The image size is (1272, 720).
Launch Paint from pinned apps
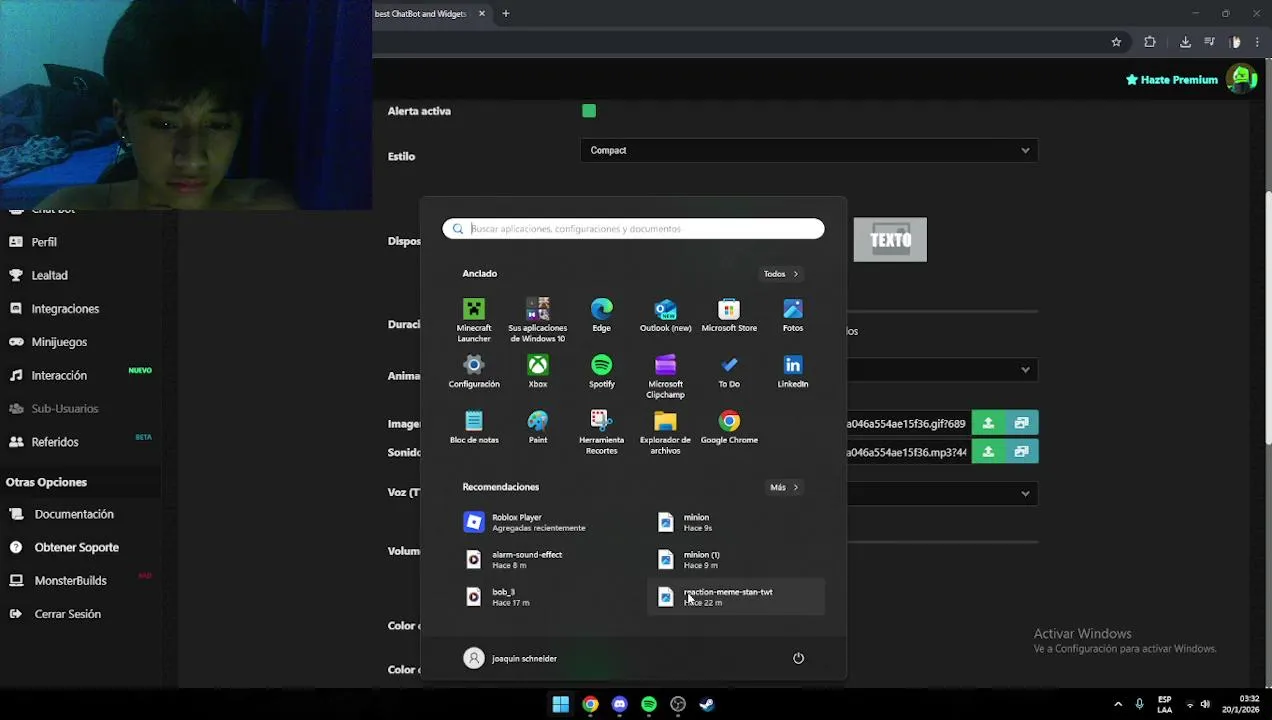point(538,427)
